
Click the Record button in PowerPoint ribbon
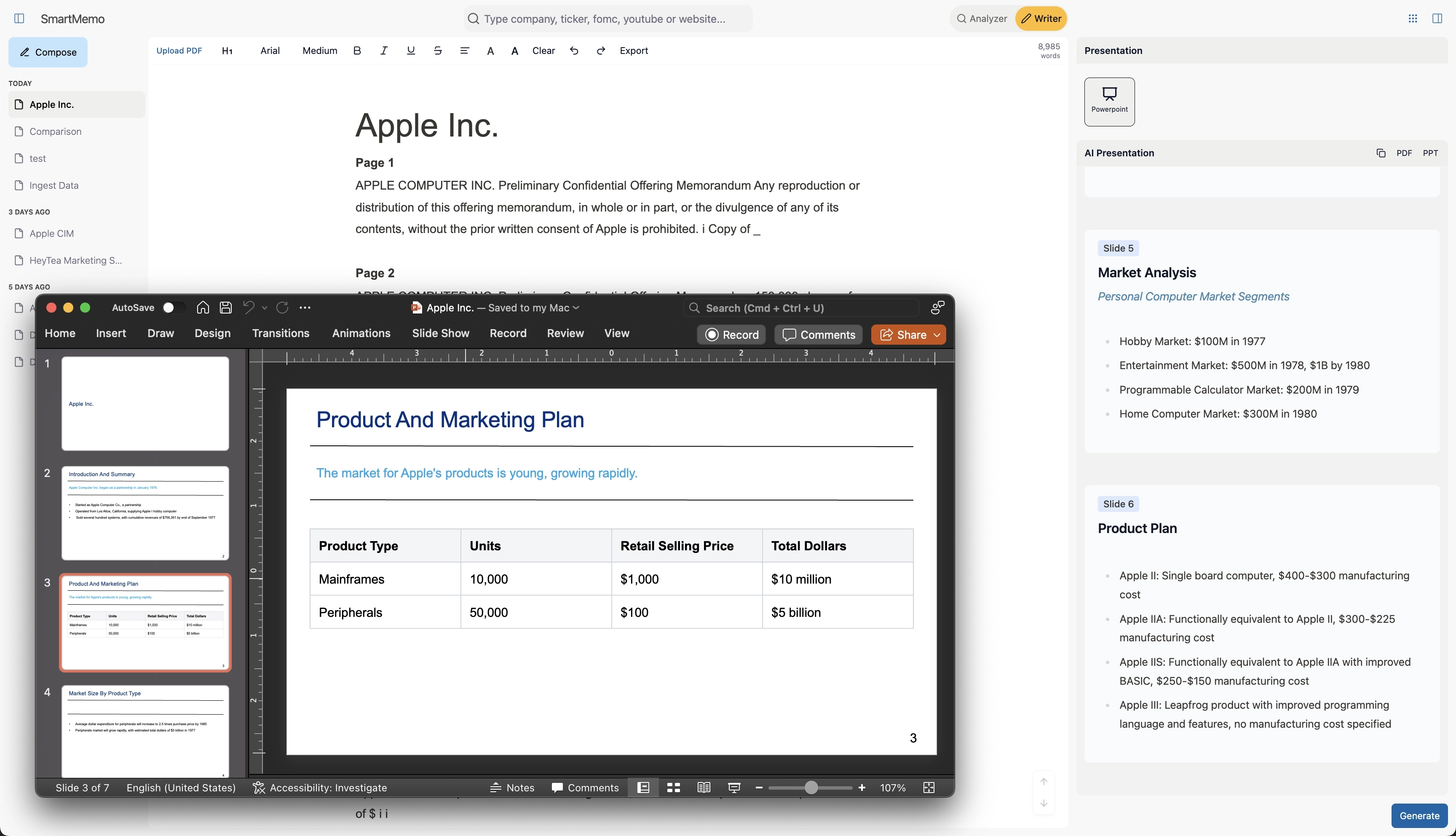pyautogui.click(x=732, y=335)
